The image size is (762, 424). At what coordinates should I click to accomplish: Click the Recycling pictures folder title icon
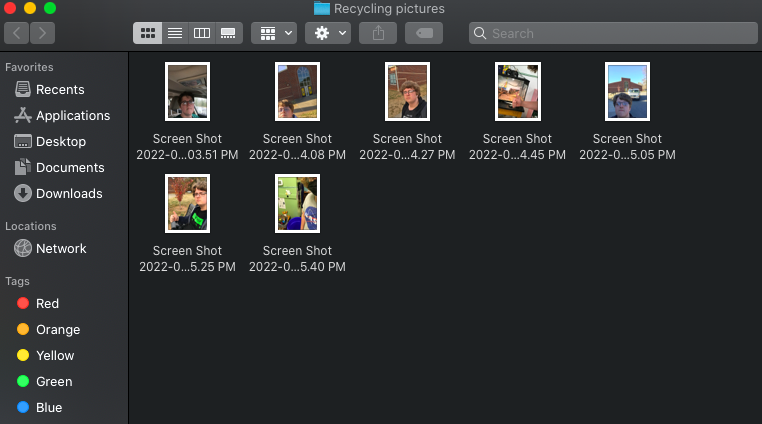(322, 8)
